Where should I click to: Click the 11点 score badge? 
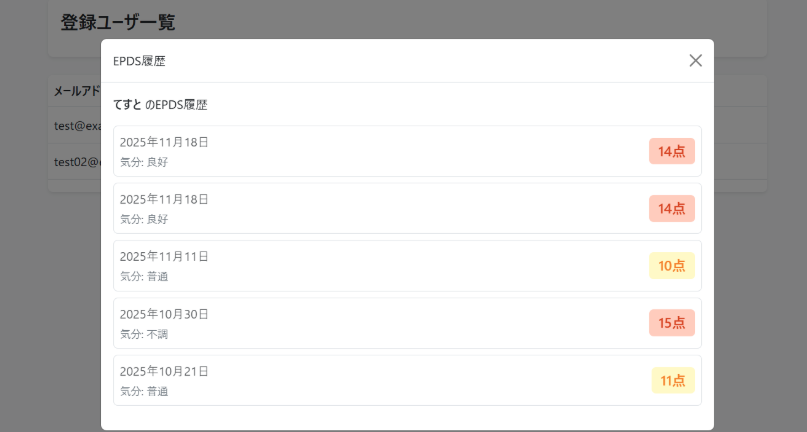[x=673, y=381]
